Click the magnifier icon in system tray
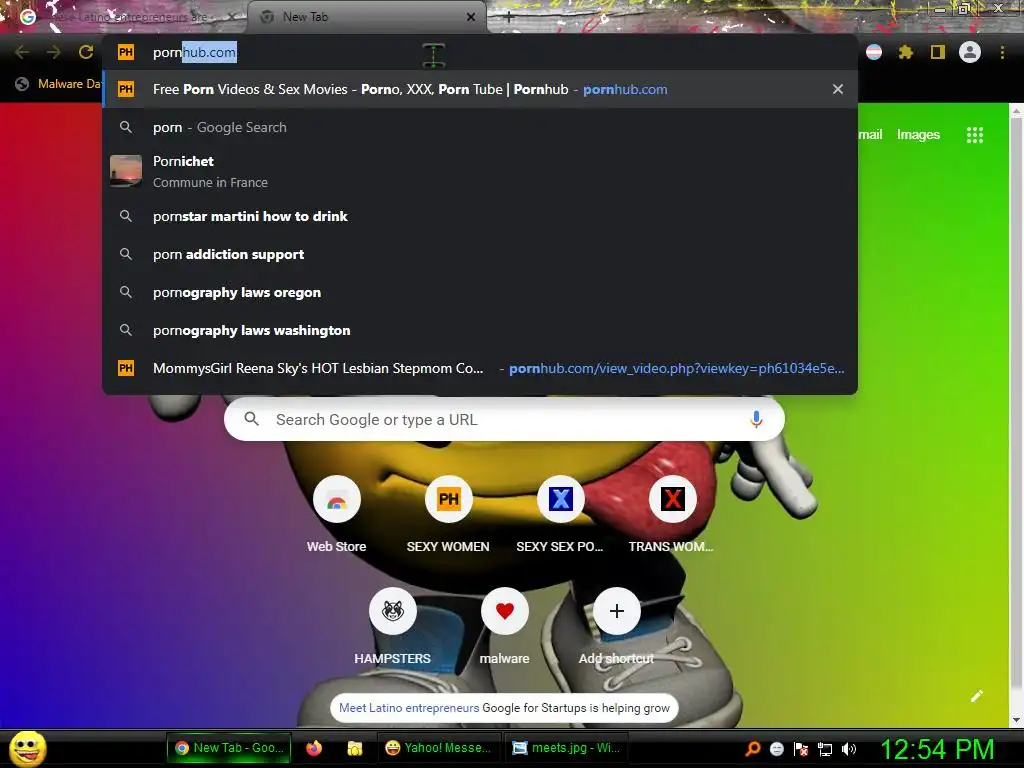 (x=753, y=749)
